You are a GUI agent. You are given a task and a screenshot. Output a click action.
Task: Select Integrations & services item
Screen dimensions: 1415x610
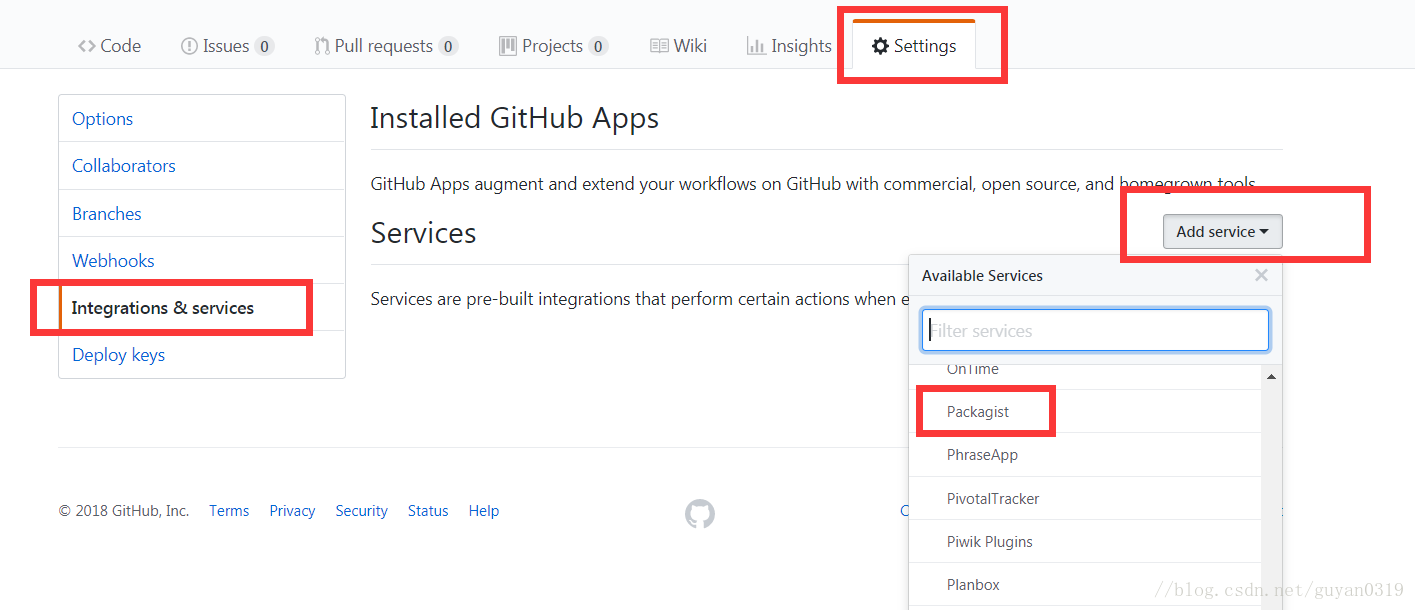202,308
